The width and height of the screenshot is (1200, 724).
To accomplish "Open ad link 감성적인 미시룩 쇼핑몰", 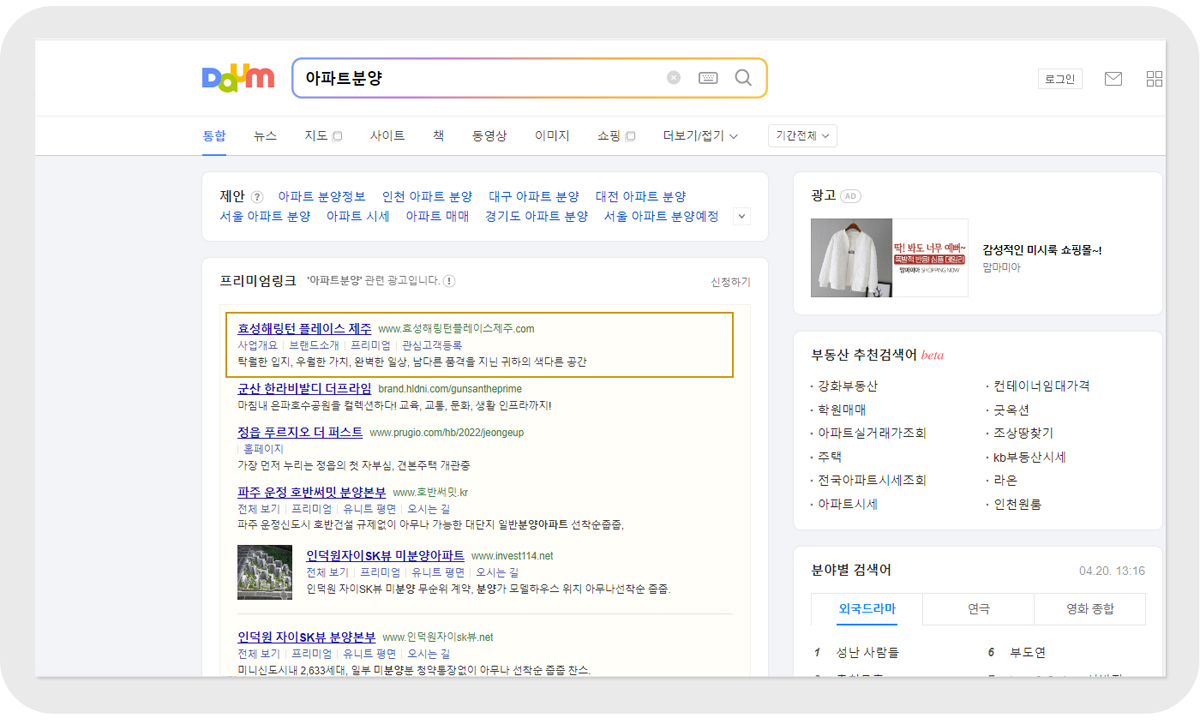I will pyautogui.click(x=1042, y=250).
